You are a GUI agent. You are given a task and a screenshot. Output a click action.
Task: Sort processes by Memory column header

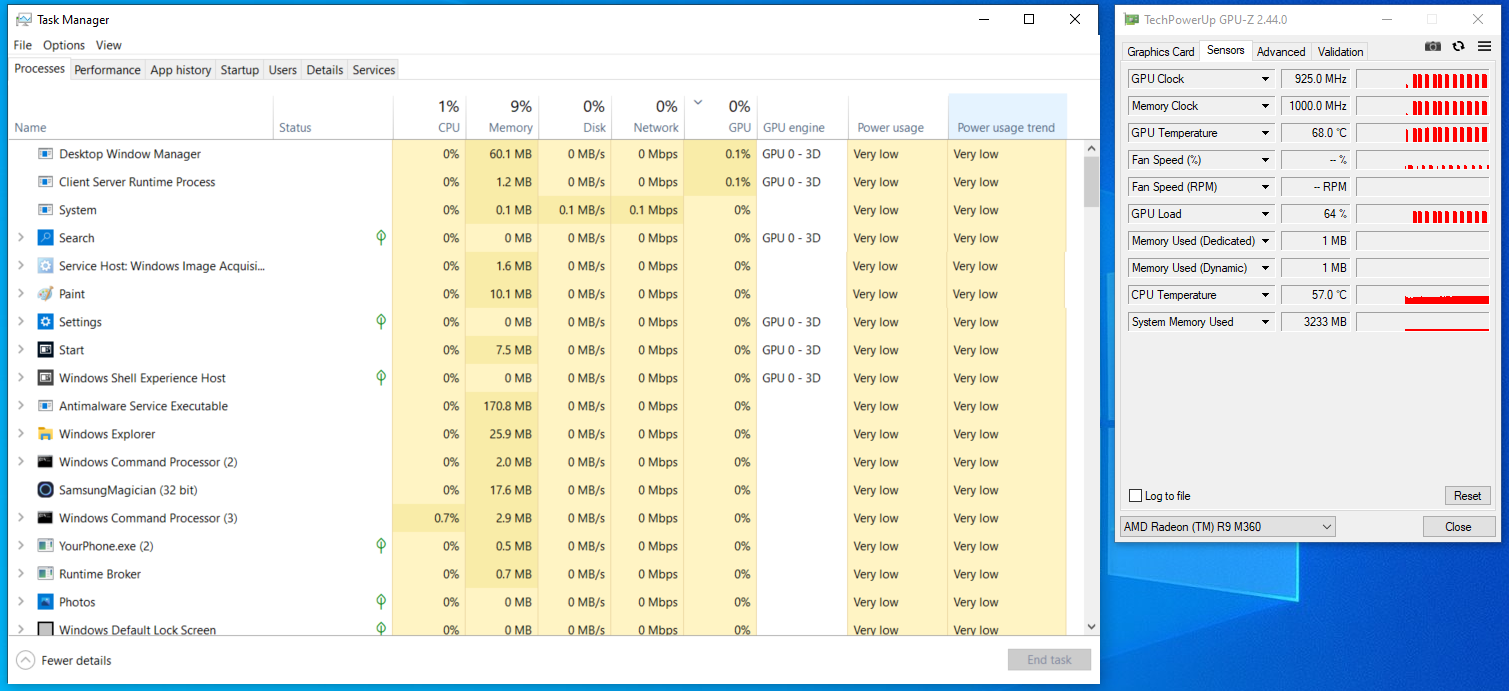point(502,117)
